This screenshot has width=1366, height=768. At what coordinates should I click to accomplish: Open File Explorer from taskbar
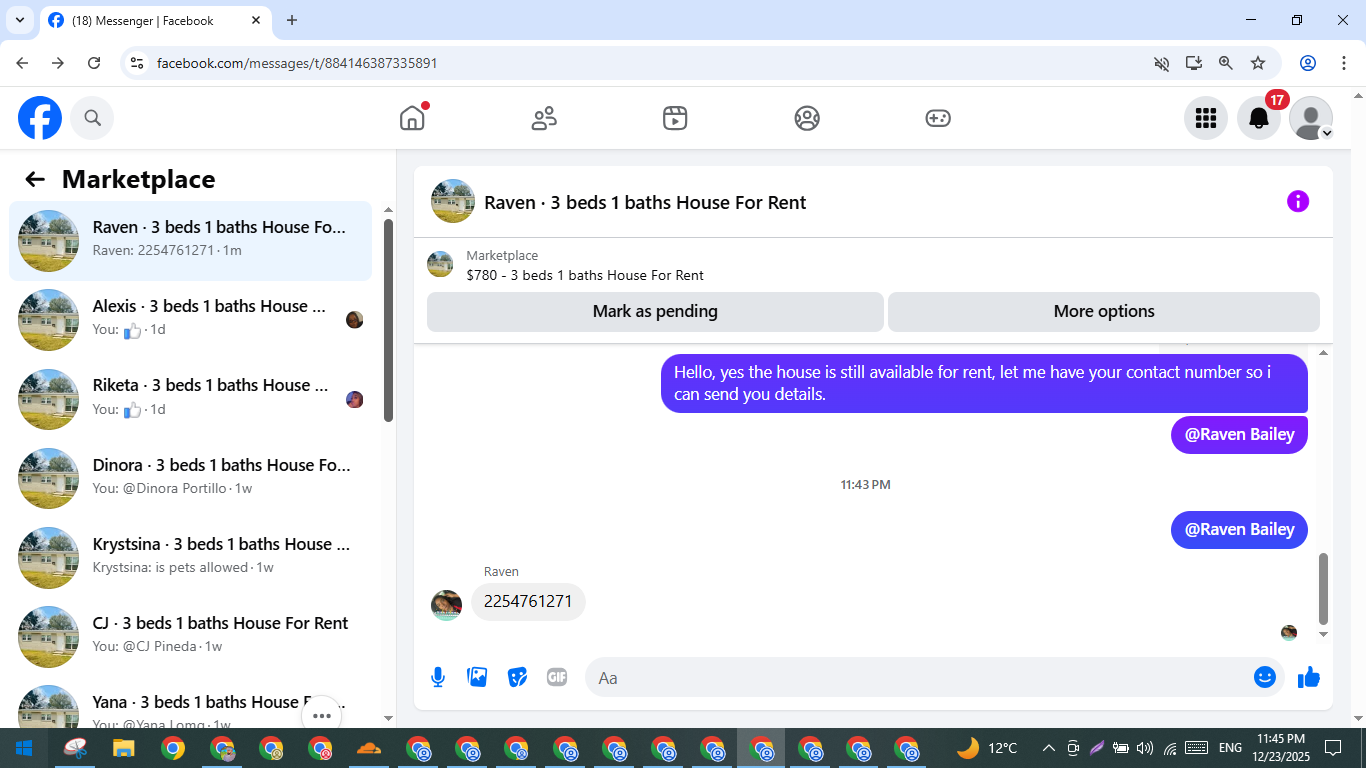click(x=123, y=748)
